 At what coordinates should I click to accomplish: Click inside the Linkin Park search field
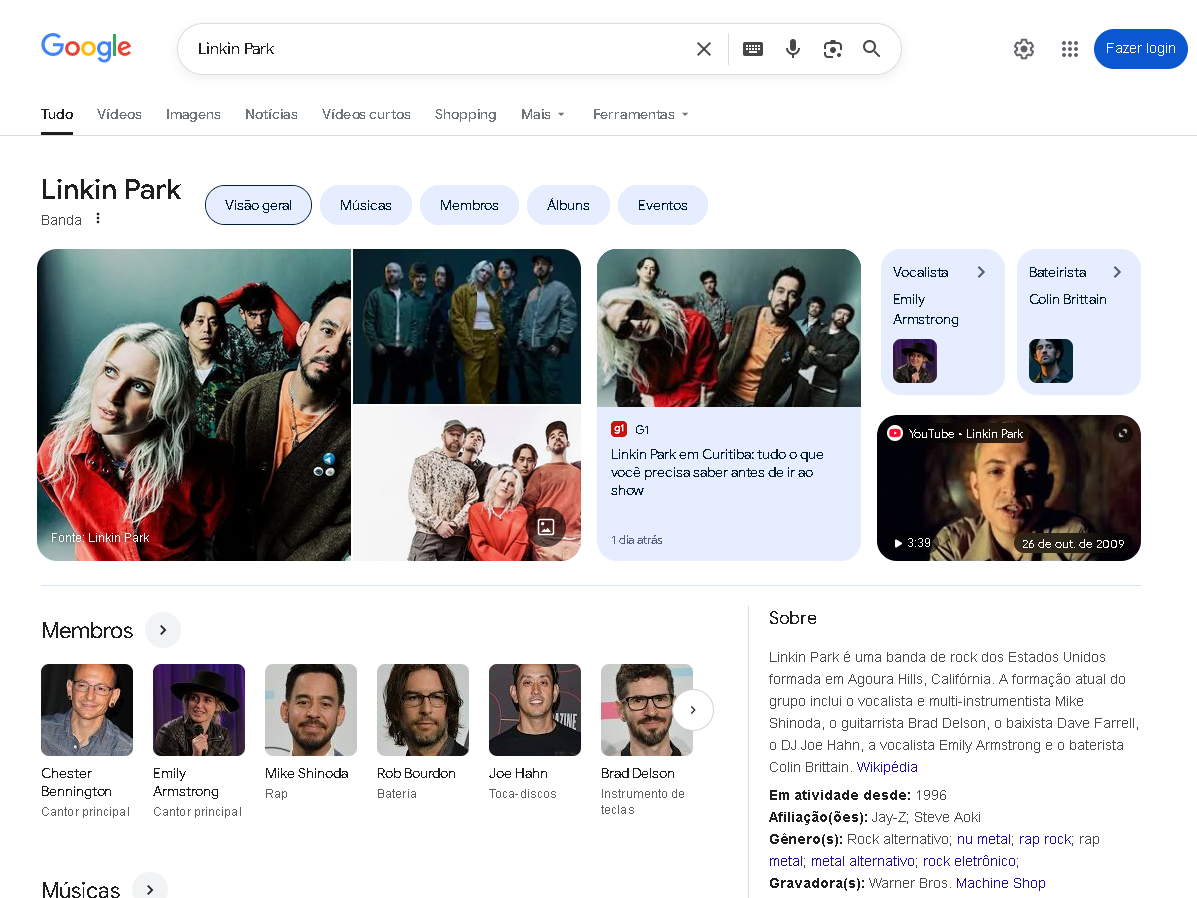(439, 49)
